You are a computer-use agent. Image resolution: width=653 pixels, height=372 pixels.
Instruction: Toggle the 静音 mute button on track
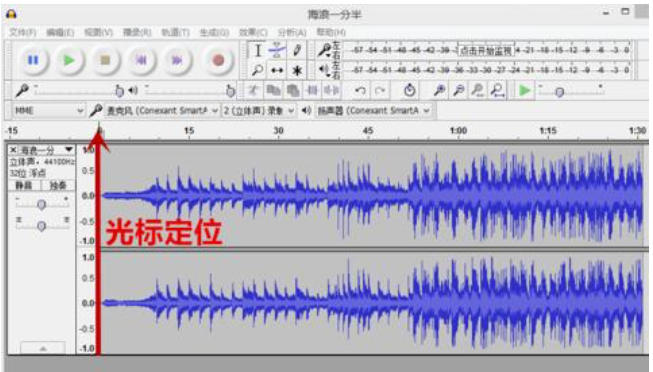pos(24,185)
